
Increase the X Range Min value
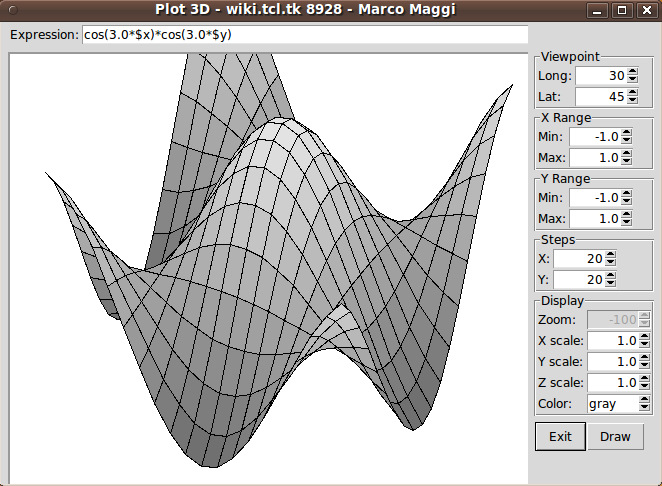pos(627,133)
